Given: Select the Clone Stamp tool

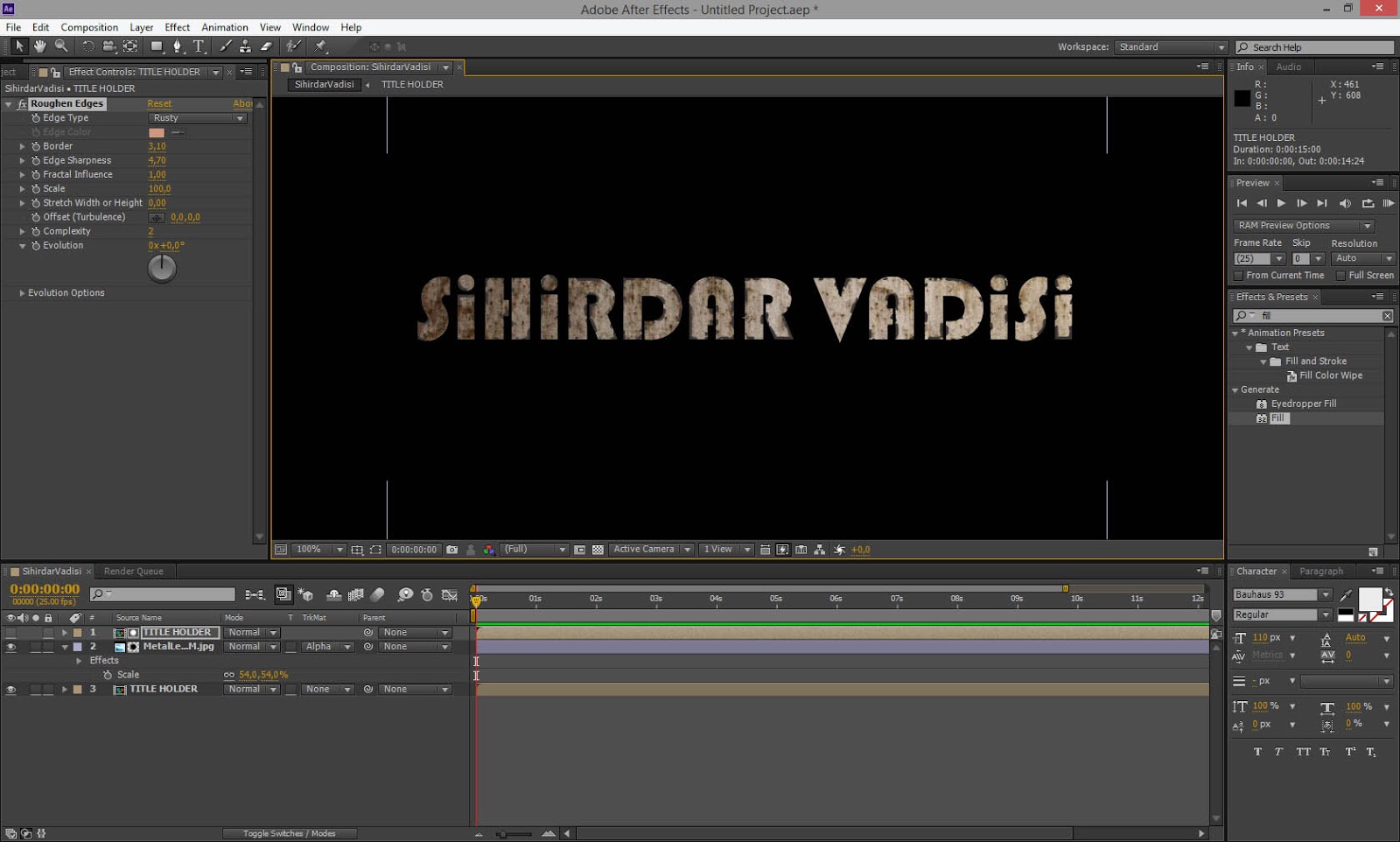Looking at the screenshot, I should coord(246,46).
